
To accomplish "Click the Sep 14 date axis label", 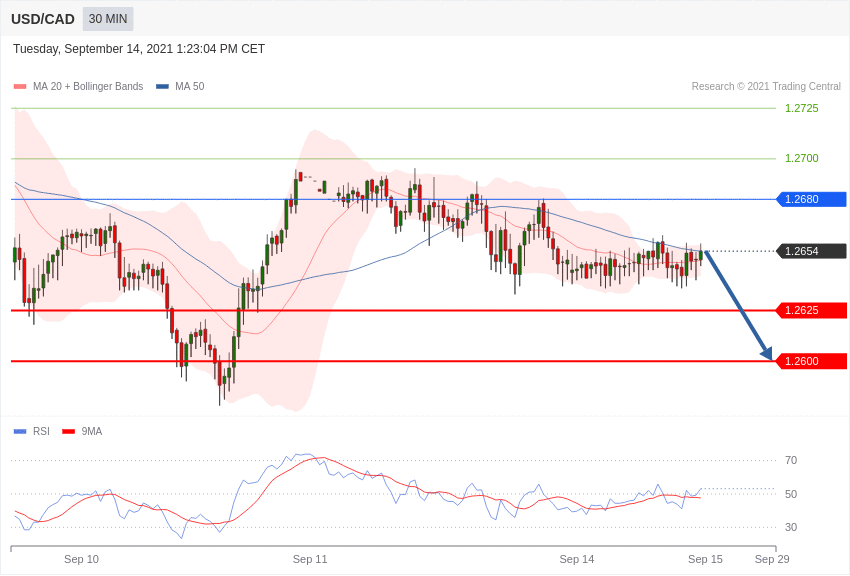I will [577, 559].
